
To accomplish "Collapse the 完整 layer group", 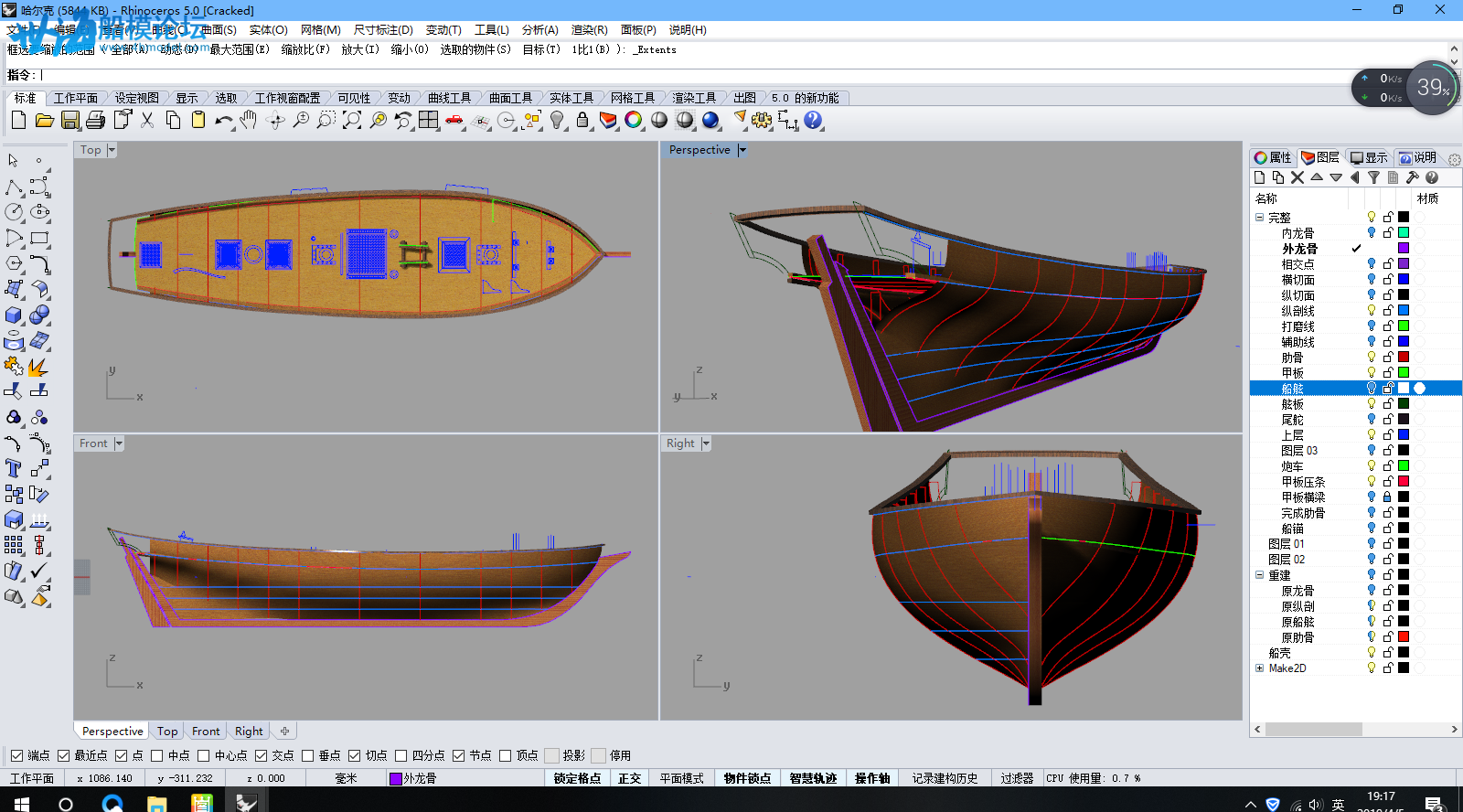I will pyautogui.click(x=1259, y=218).
